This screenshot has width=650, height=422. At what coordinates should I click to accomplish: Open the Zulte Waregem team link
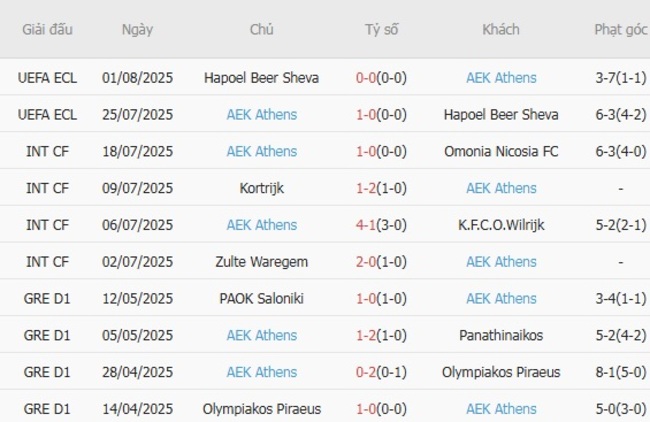click(261, 262)
